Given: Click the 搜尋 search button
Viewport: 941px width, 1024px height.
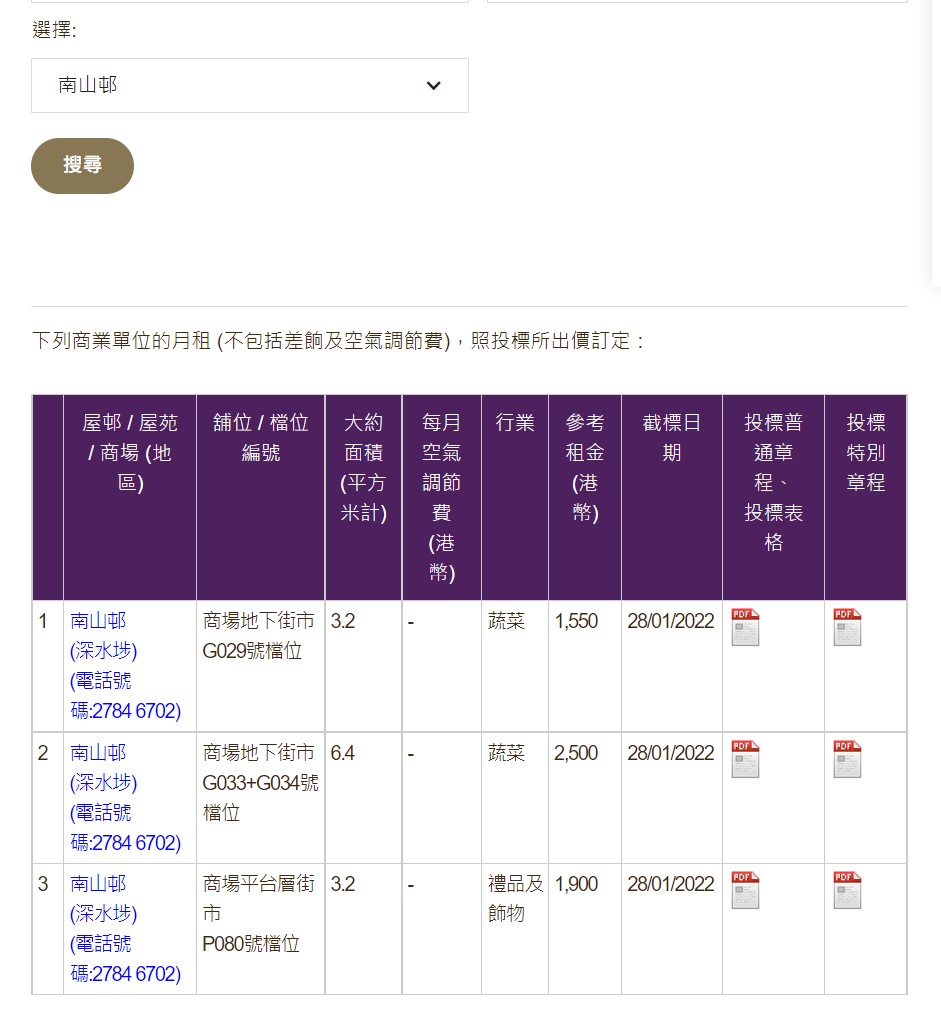Looking at the screenshot, I should tap(82, 165).
